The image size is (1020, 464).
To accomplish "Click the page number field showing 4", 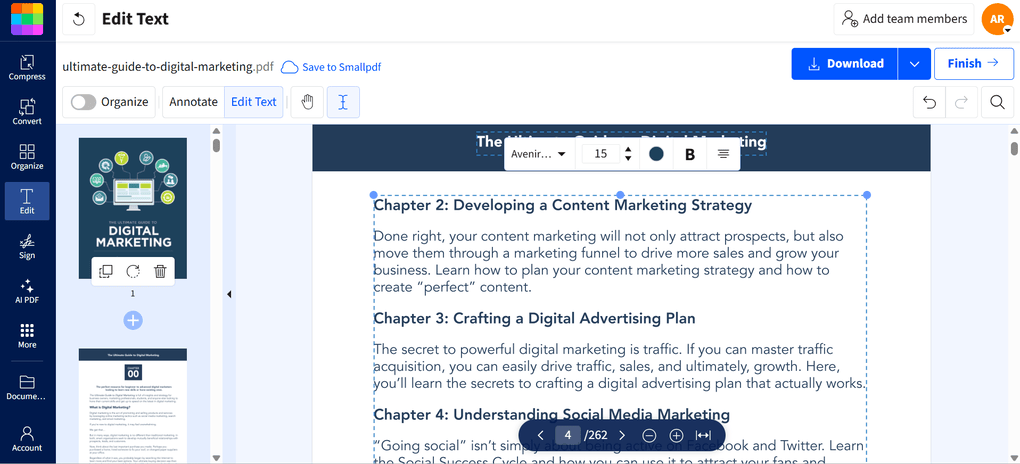I will [569, 435].
